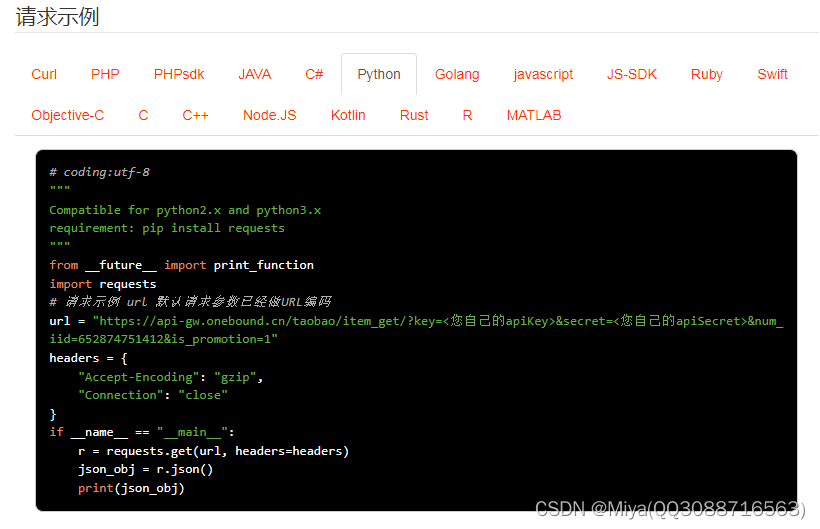The image size is (820, 529).
Task: Click the 'Compatible for python2.x and python3.x' line
Action: click(x=185, y=210)
